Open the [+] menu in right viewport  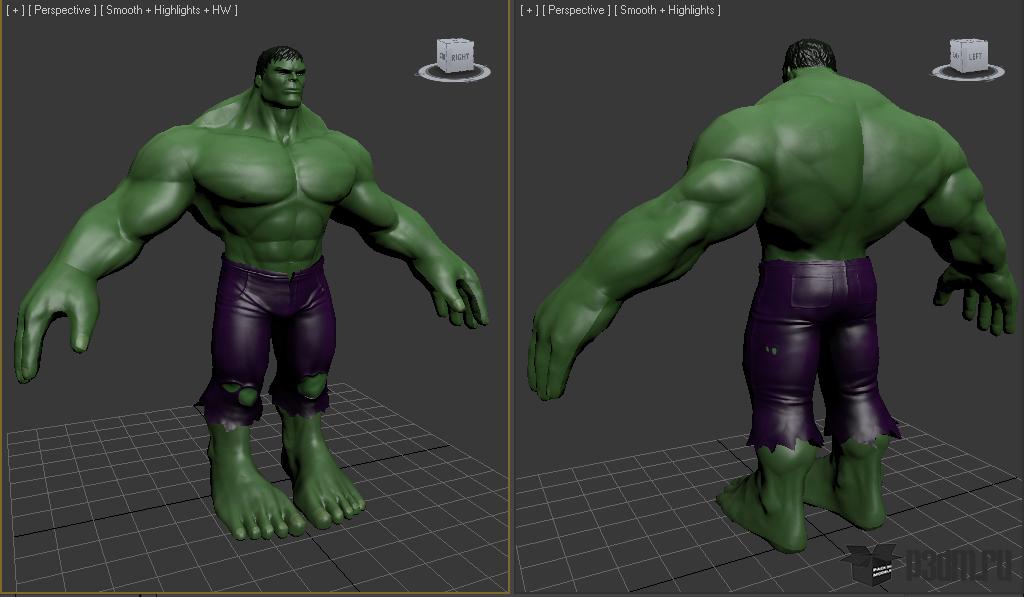(529, 10)
